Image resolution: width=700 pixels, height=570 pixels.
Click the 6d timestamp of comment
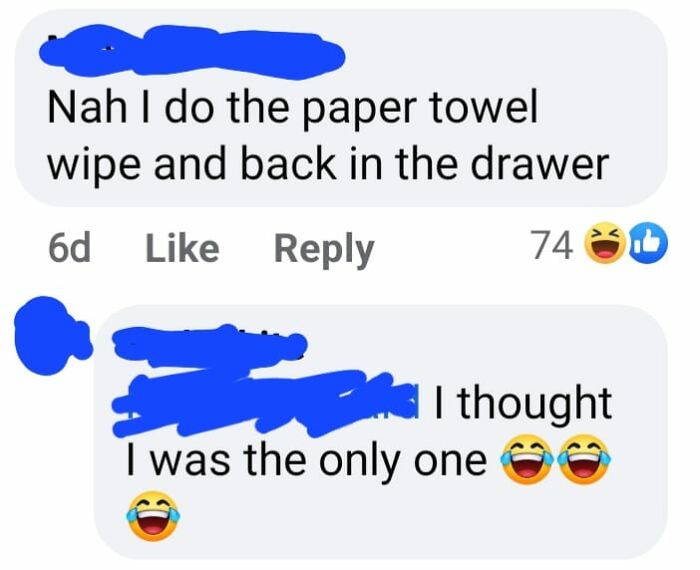coord(69,248)
